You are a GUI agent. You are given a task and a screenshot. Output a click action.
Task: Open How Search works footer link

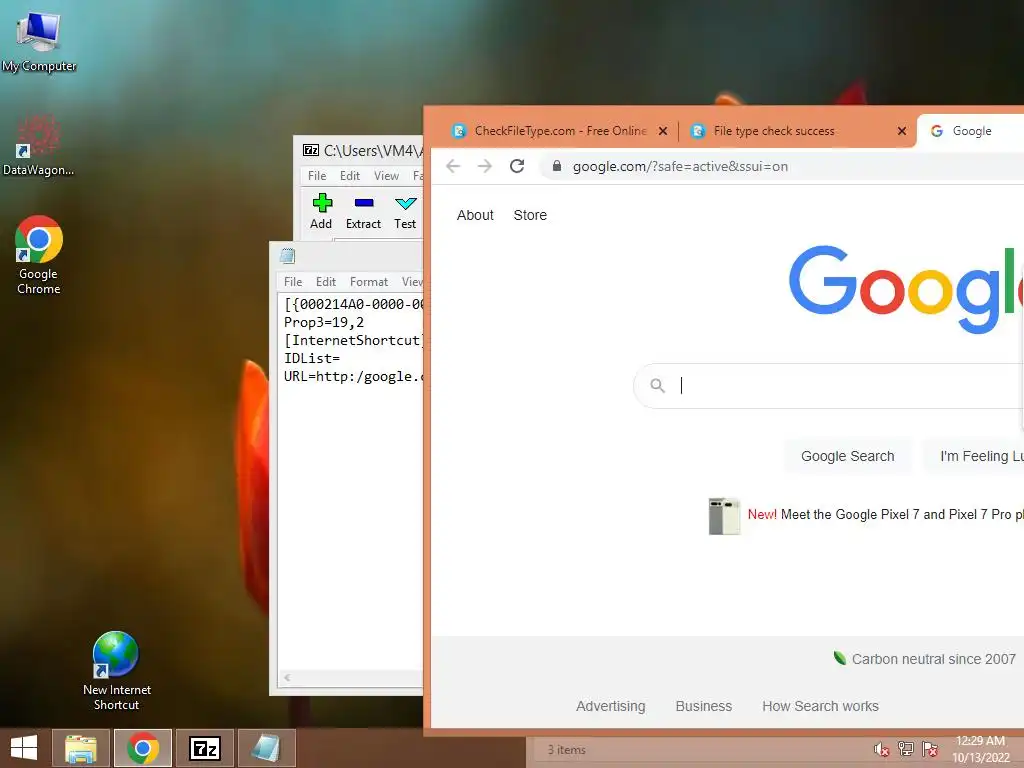[820, 706]
